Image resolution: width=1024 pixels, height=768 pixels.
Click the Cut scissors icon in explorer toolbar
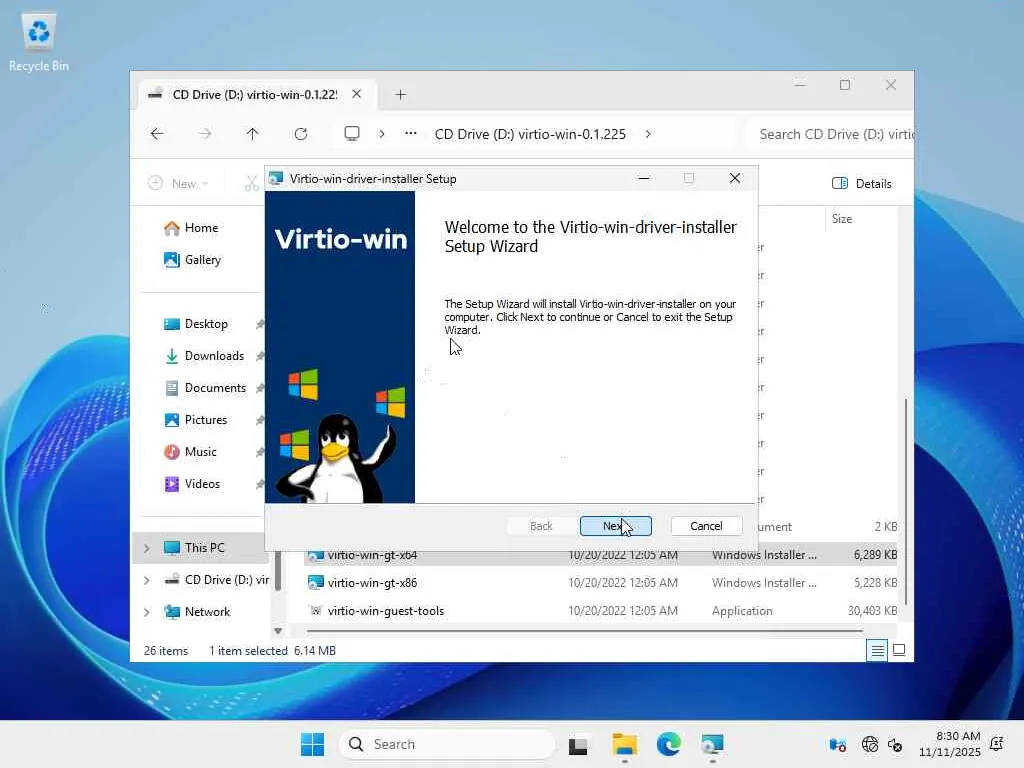coord(252,184)
